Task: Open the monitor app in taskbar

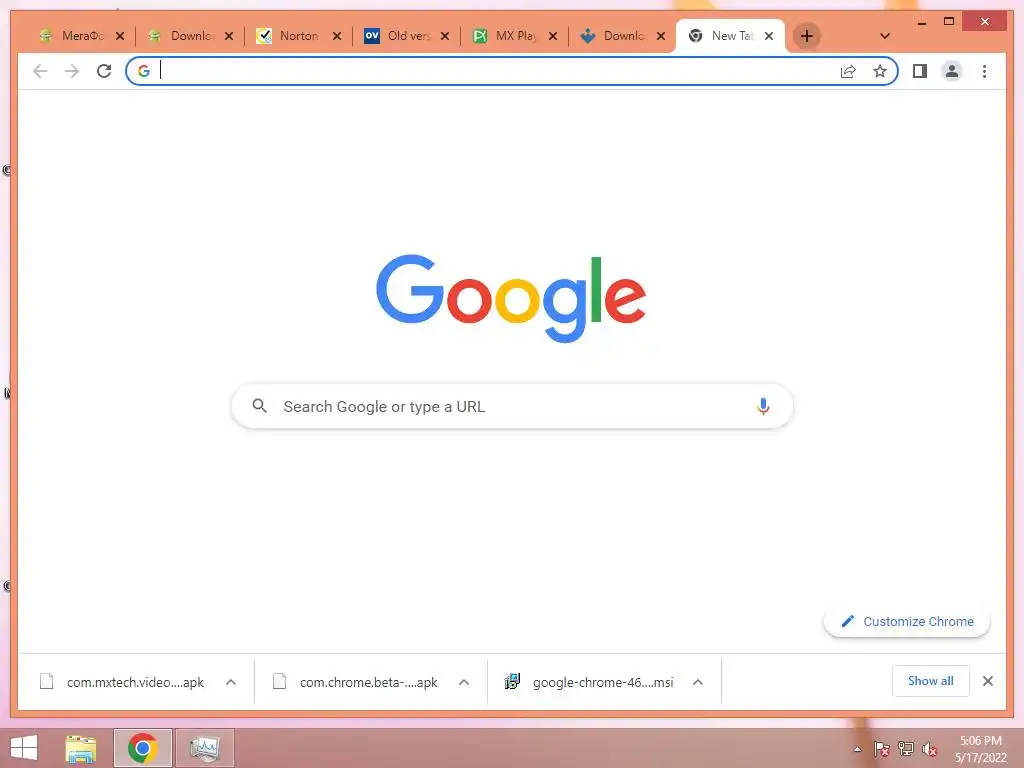Action: (204, 748)
